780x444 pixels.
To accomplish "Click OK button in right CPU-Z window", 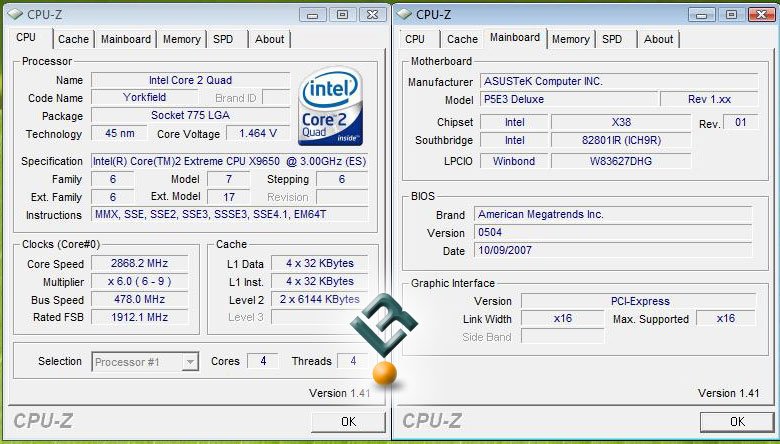I will (x=737, y=422).
